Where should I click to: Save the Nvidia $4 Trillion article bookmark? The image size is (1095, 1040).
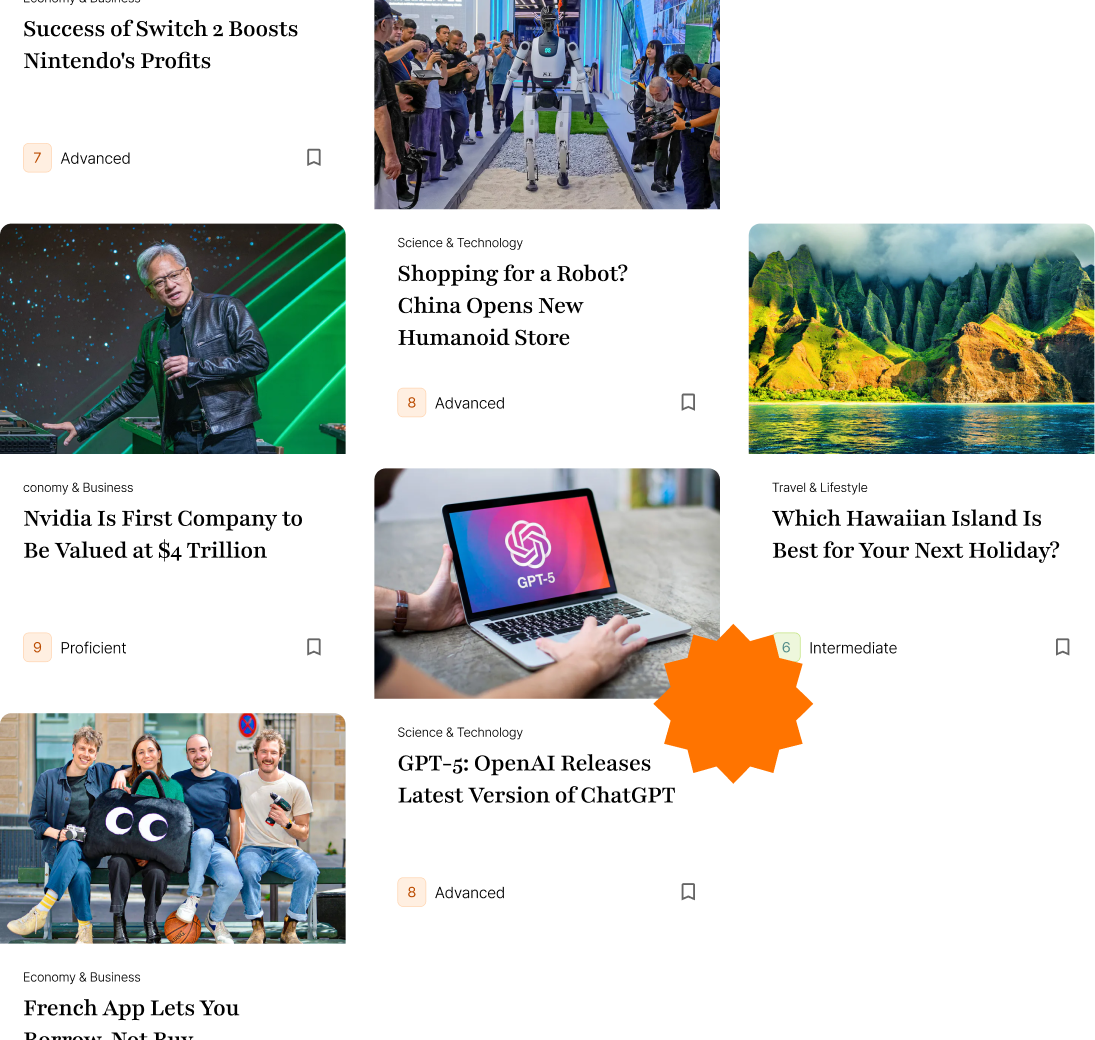pyautogui.click(x=314, y=647)
